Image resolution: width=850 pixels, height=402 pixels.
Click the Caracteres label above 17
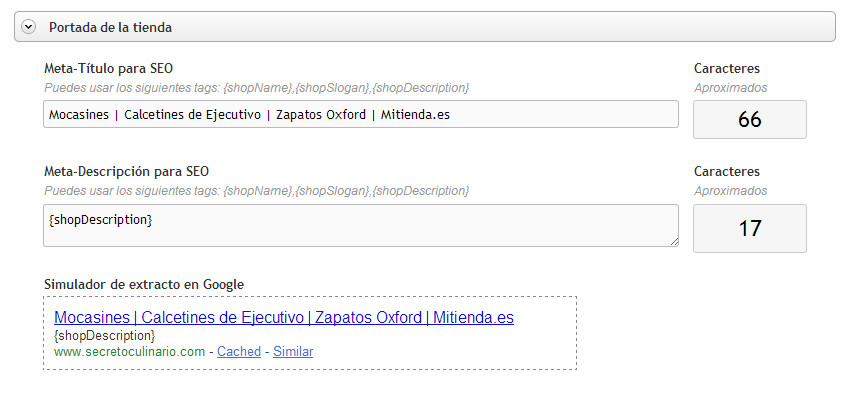727,172
